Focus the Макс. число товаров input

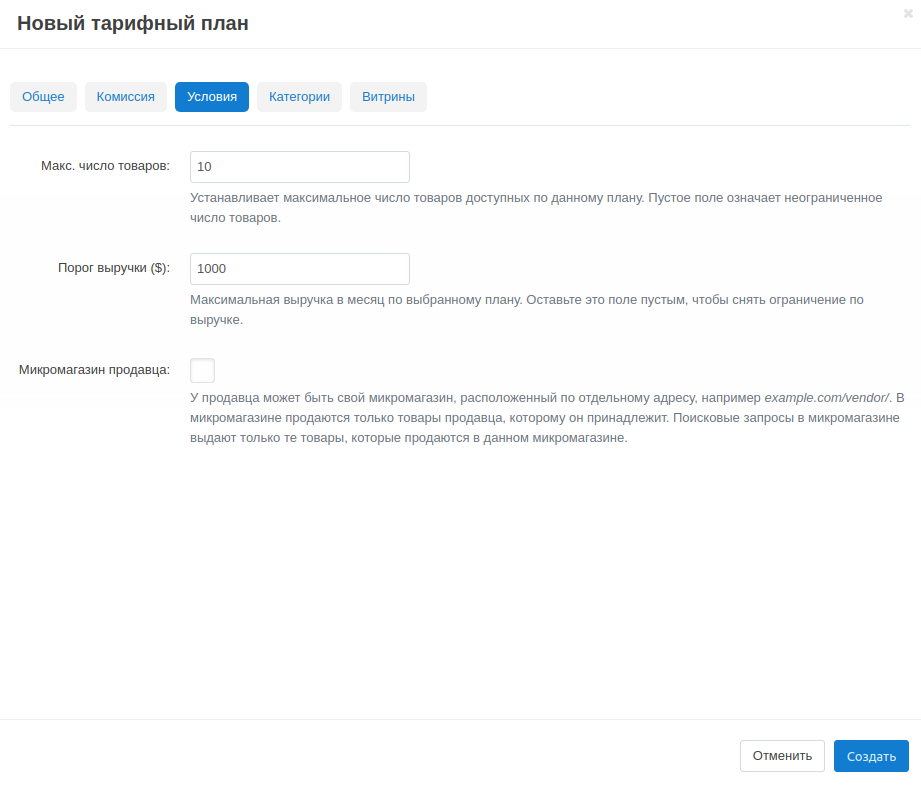tap(300, 167)
